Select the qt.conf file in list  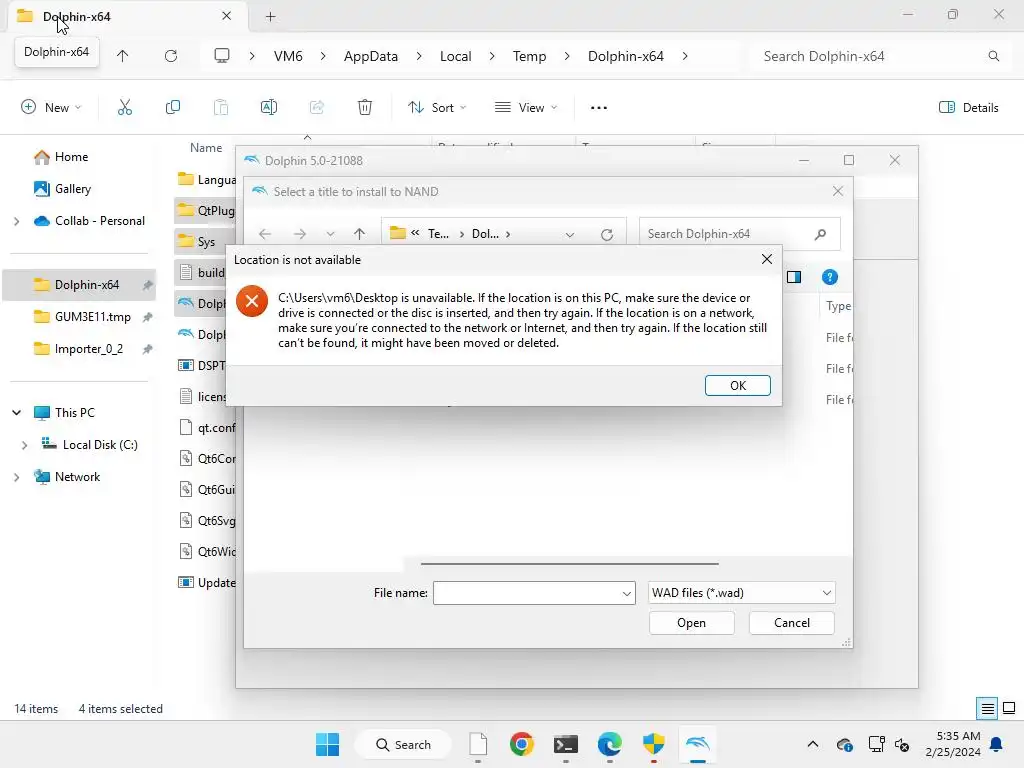(x=205, y=428)
